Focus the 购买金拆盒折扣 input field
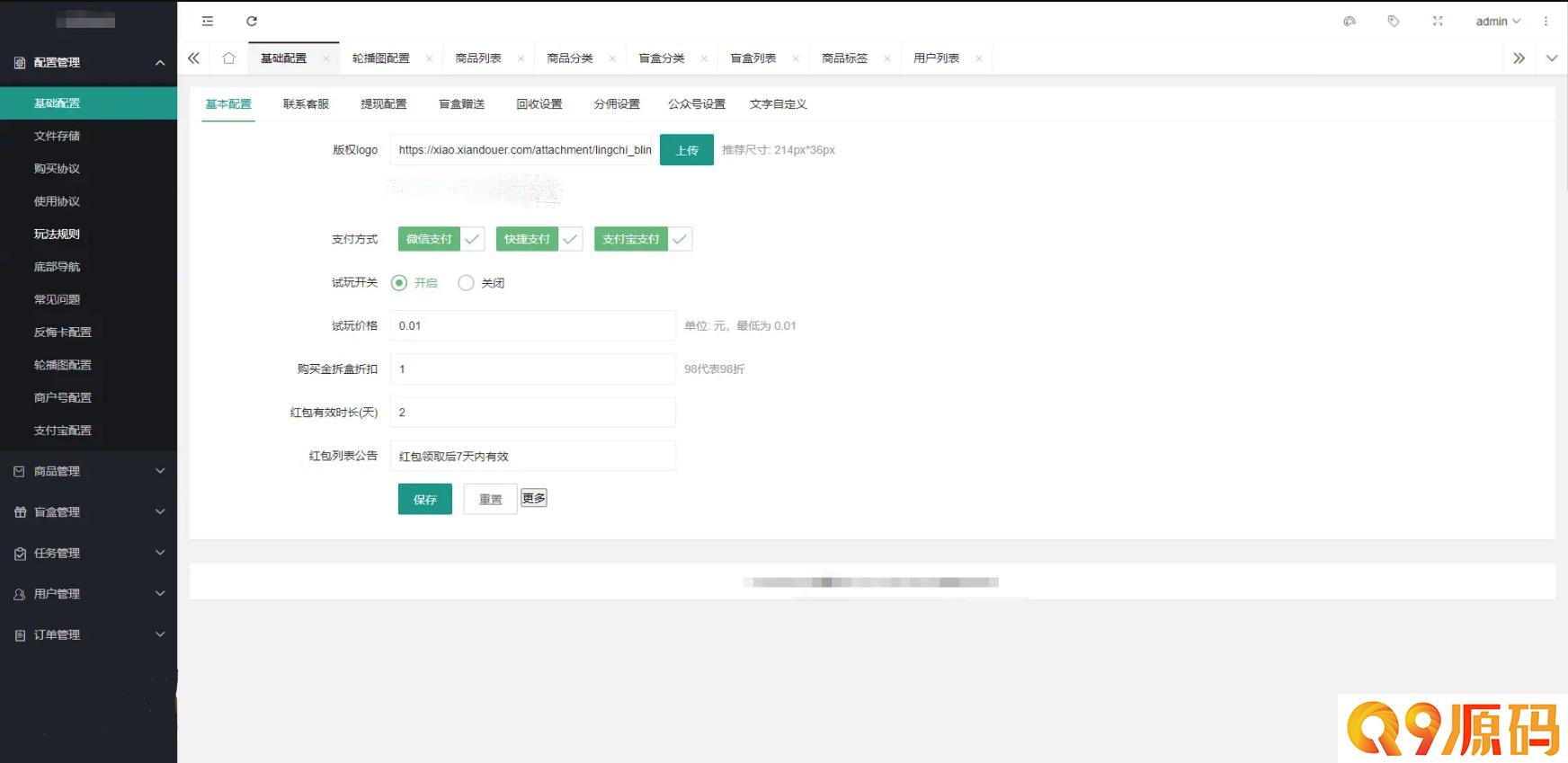This screenshot has width=1568, height=763. [533, 368]
